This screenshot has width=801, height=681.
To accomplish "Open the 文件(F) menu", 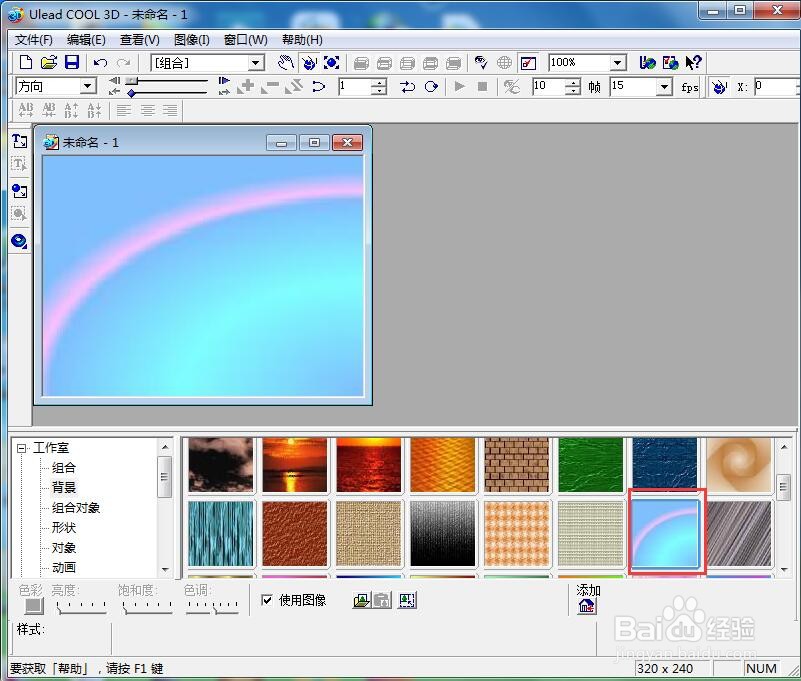I will 34,40.
